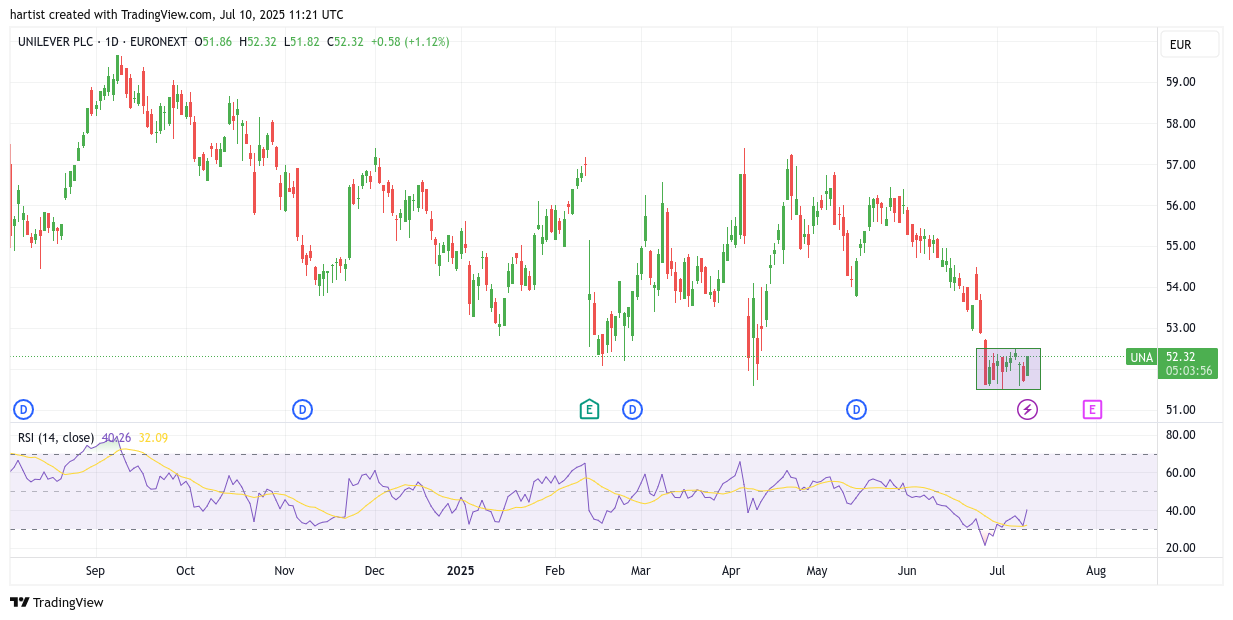Click the RSI moving-average value 32.09
This screenshot has width=1233, height=620.
[x=153, y=437]
